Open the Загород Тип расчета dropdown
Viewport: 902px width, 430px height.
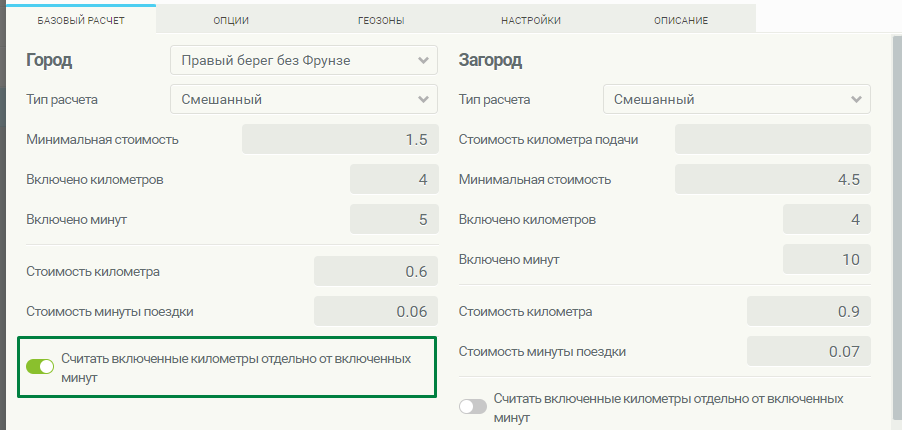point(736,99)
